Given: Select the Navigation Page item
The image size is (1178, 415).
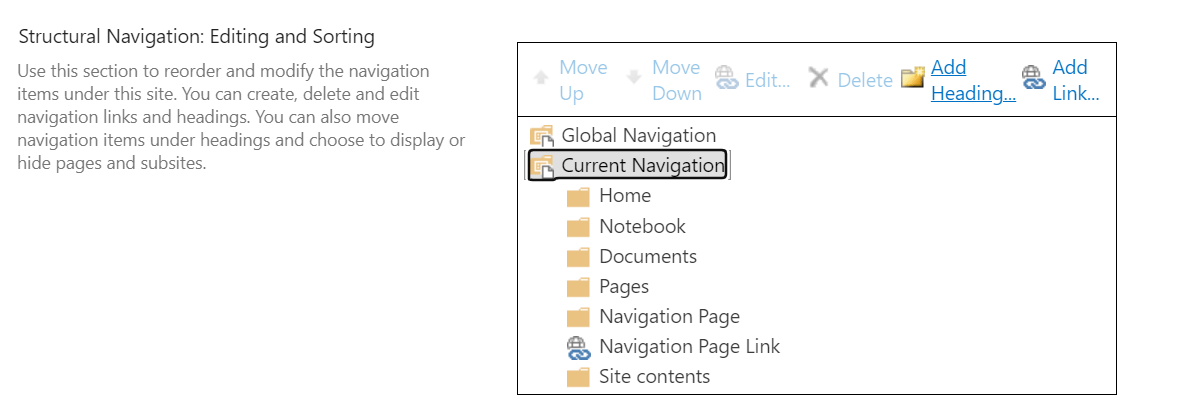Looking at the screenshot, I should [669, 317].
